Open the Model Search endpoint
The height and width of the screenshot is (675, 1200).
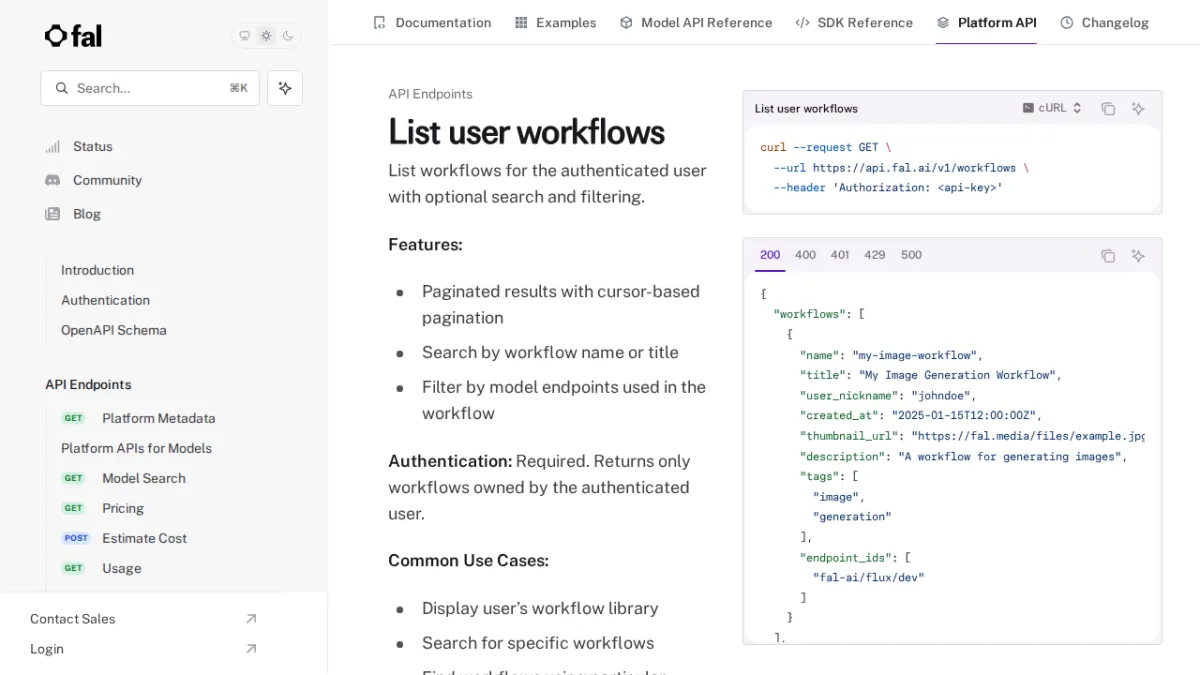pyautogui.click(x=144, y=478)
